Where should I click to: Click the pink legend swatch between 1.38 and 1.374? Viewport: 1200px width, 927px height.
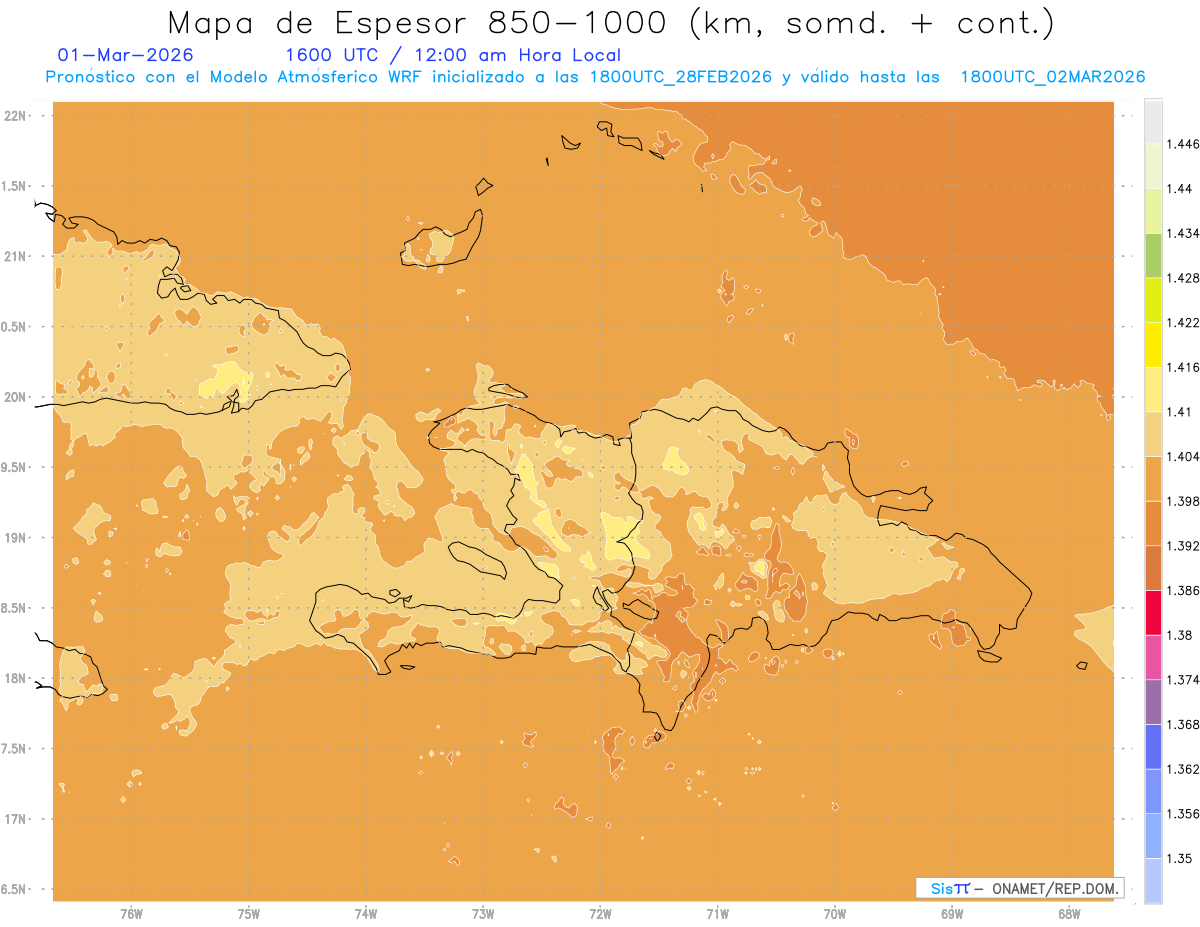pos(1153,657)
